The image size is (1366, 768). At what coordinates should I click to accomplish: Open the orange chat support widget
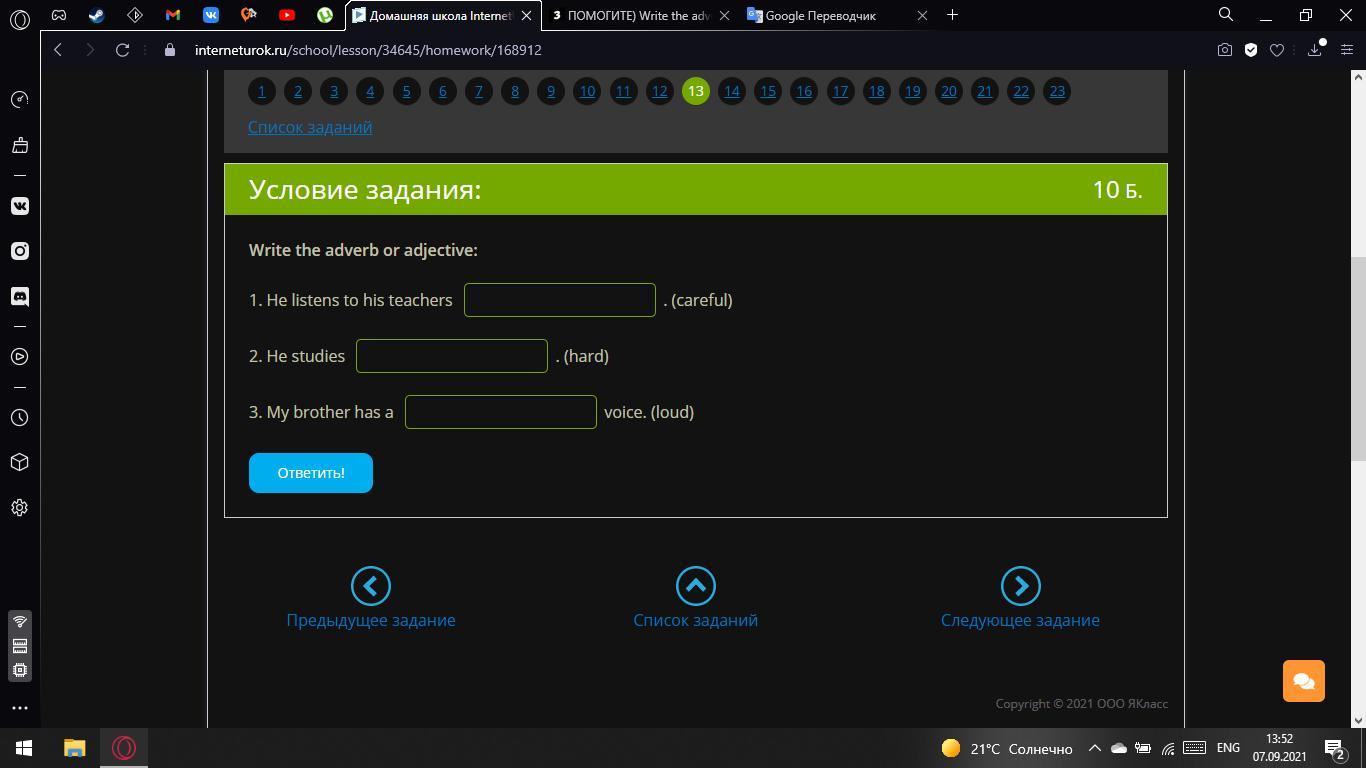click(x=1303, y=681)
